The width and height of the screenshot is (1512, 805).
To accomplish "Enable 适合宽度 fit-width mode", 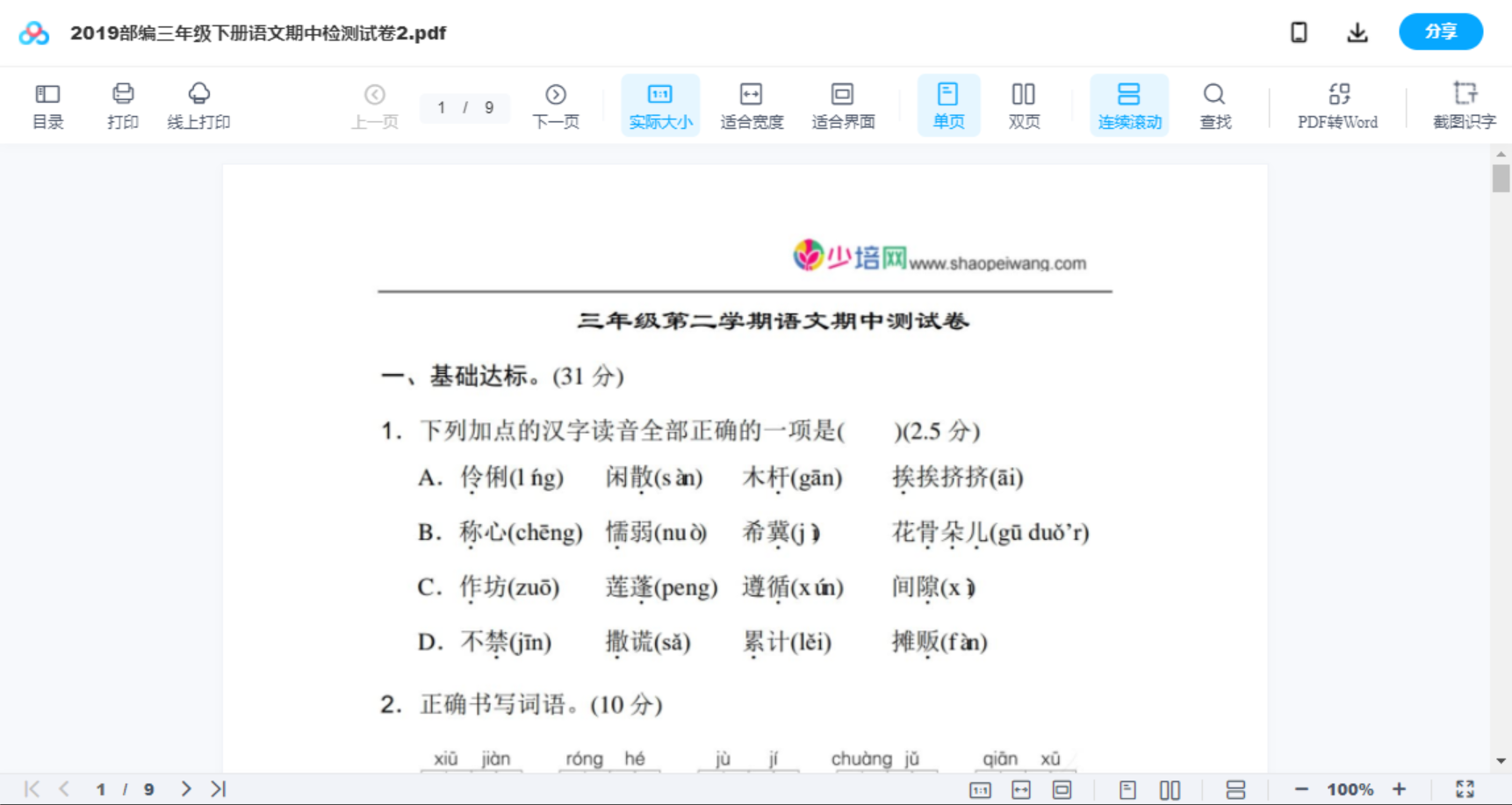I will pyautogui.click(x=751, y=104).
